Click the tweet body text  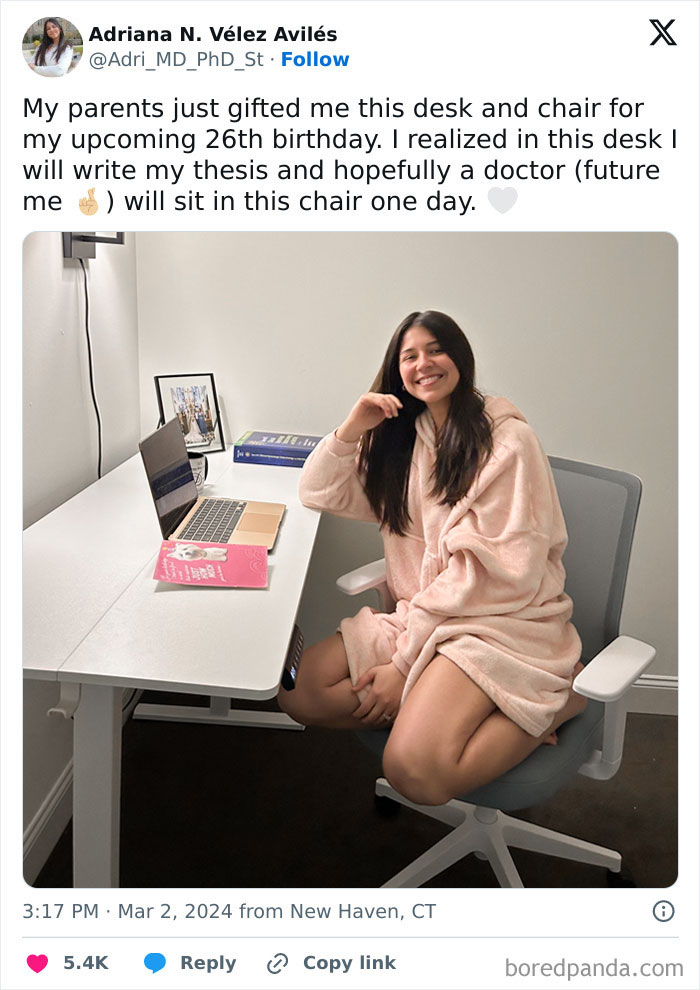point(350,155)
